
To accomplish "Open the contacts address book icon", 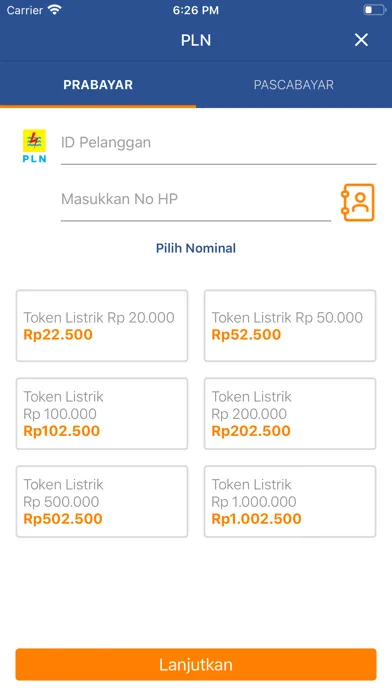I will [358, 202].
